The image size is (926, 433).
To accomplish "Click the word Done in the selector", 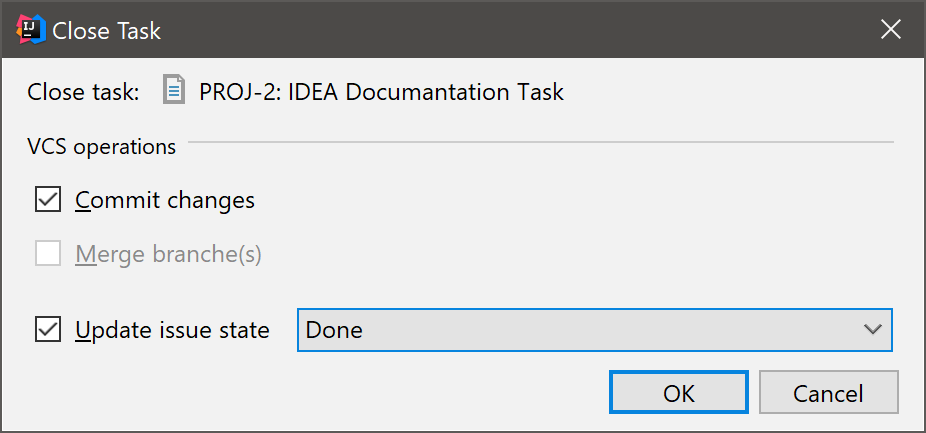I will point(334,329).
